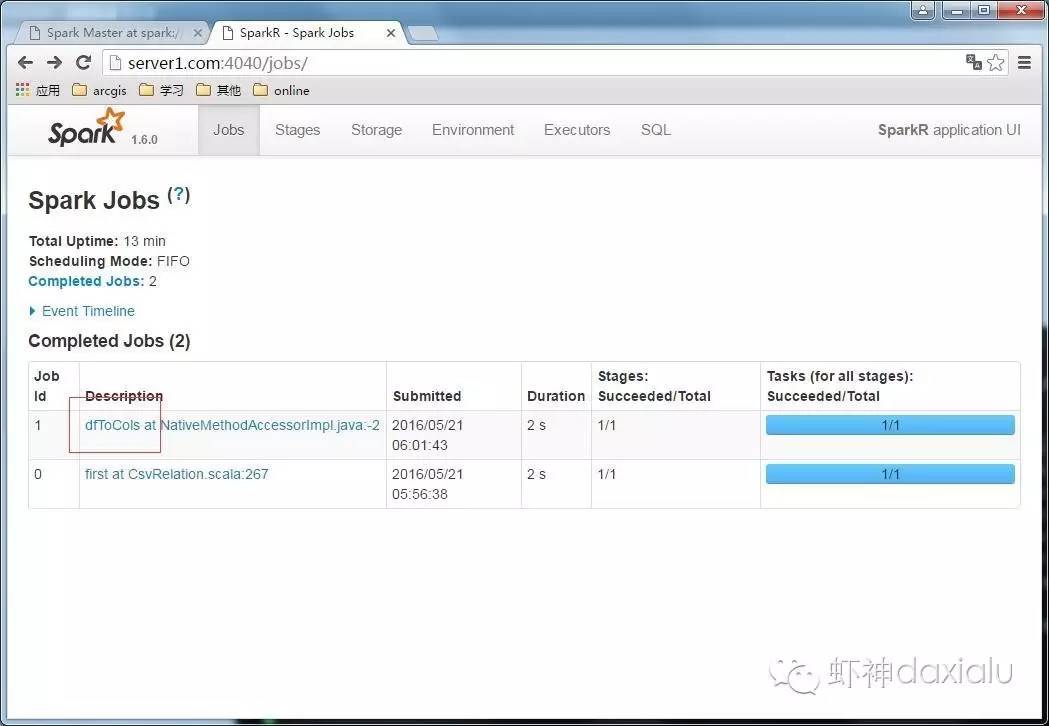The width and height of the screenshot is (1049, 726).
Task: Open job first at CsvRelation.scala:267
Action: [x=177, y=474]
